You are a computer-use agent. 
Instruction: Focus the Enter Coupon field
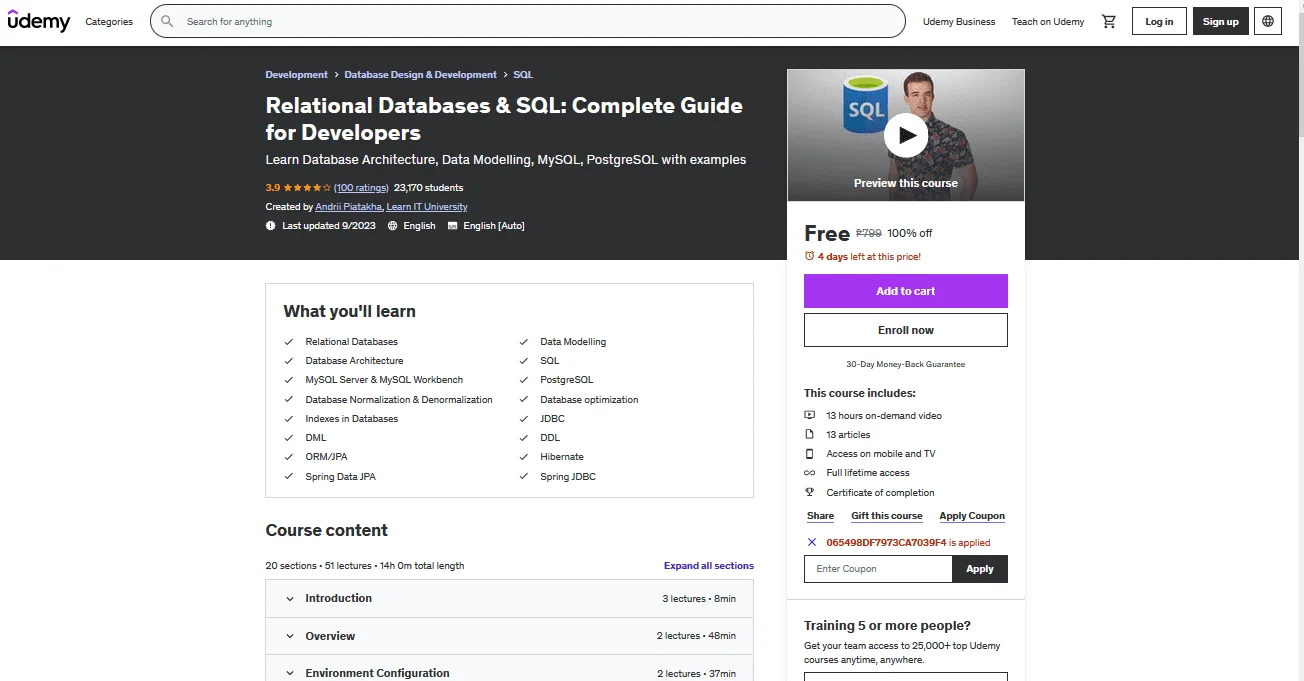click(x=878, y=569)
